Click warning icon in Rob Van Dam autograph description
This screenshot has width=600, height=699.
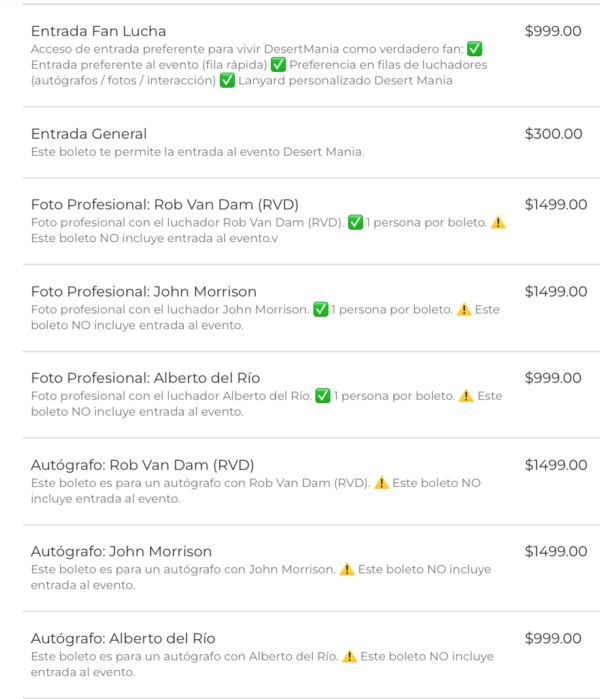point(381,483)
